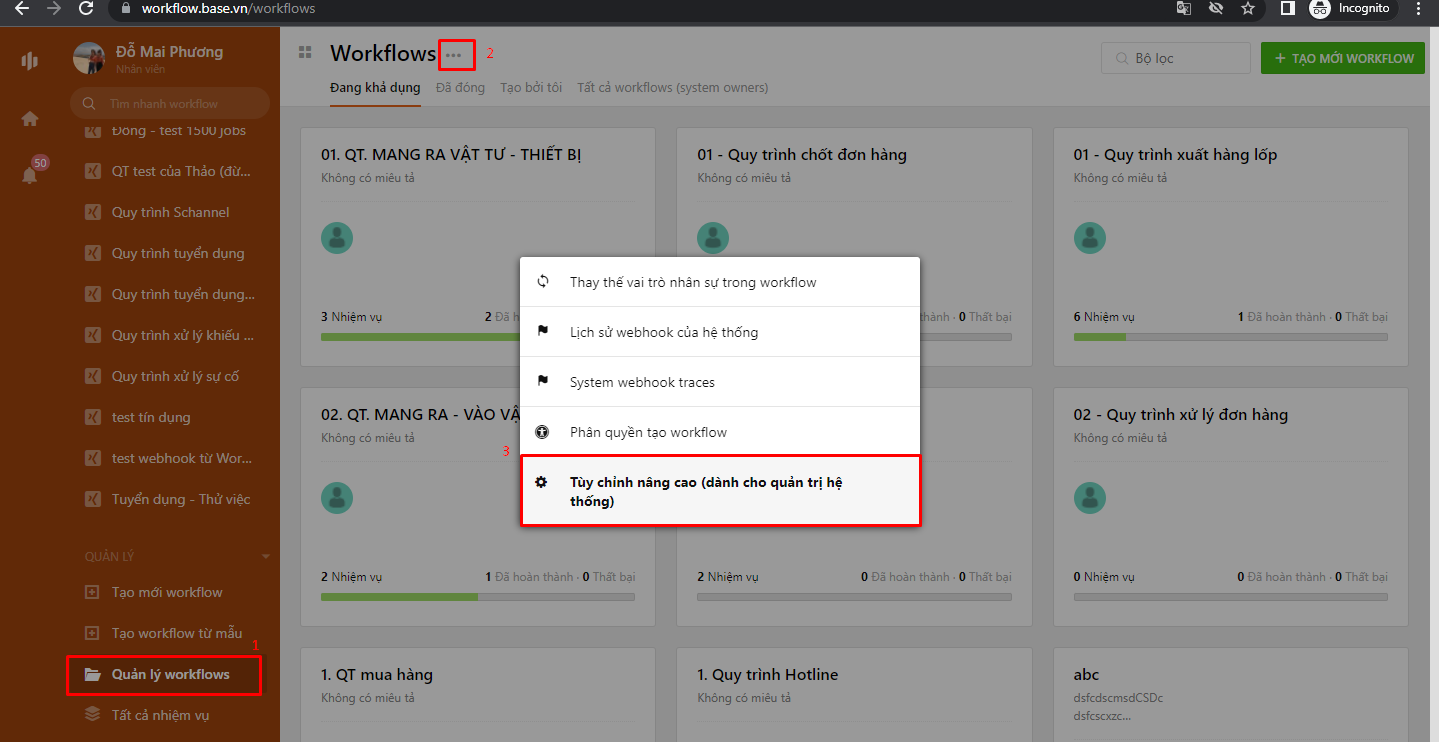This screenshot has width=1439, height=742.
Task: Click the Incognito profile icon
Action: pyautogui.click(x=1320, y=8)
